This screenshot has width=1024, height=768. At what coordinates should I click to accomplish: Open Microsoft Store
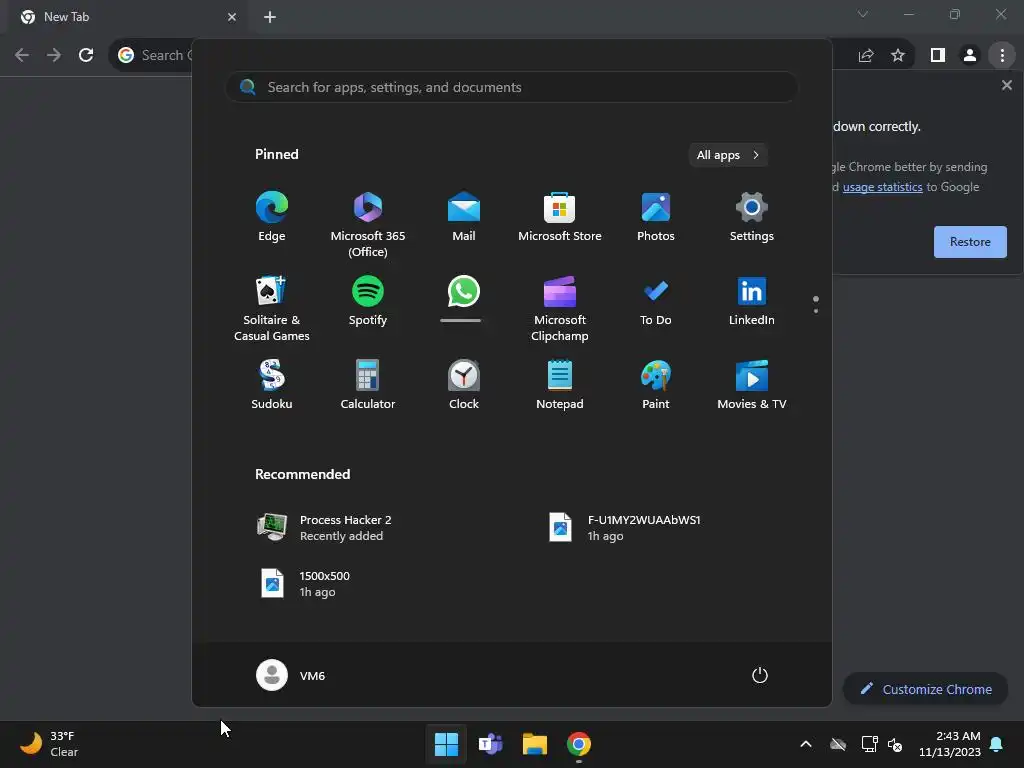[560, 217]
